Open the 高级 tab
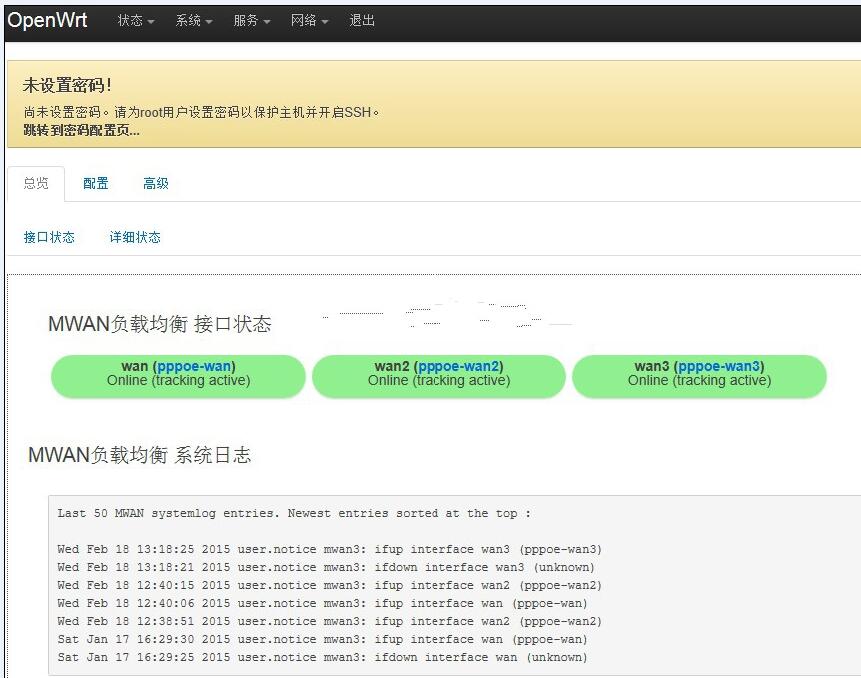Viewport: 861px width, 678px height. 156,184
